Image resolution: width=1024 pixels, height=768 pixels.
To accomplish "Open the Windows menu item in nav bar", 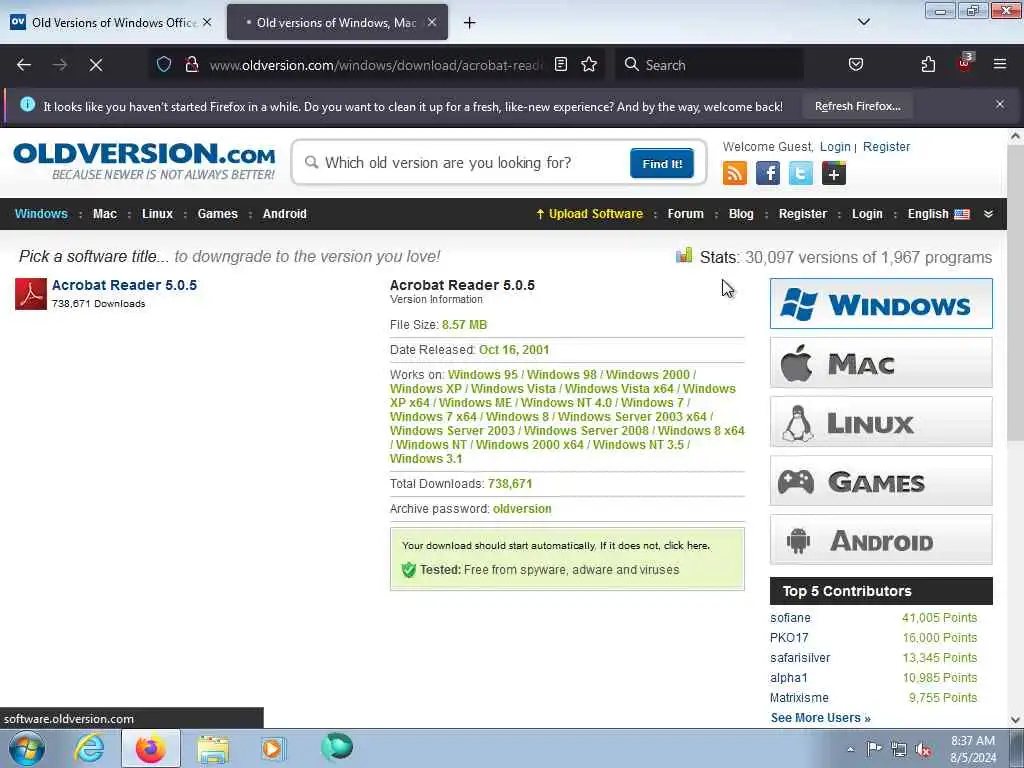I will tap(41, 214).
